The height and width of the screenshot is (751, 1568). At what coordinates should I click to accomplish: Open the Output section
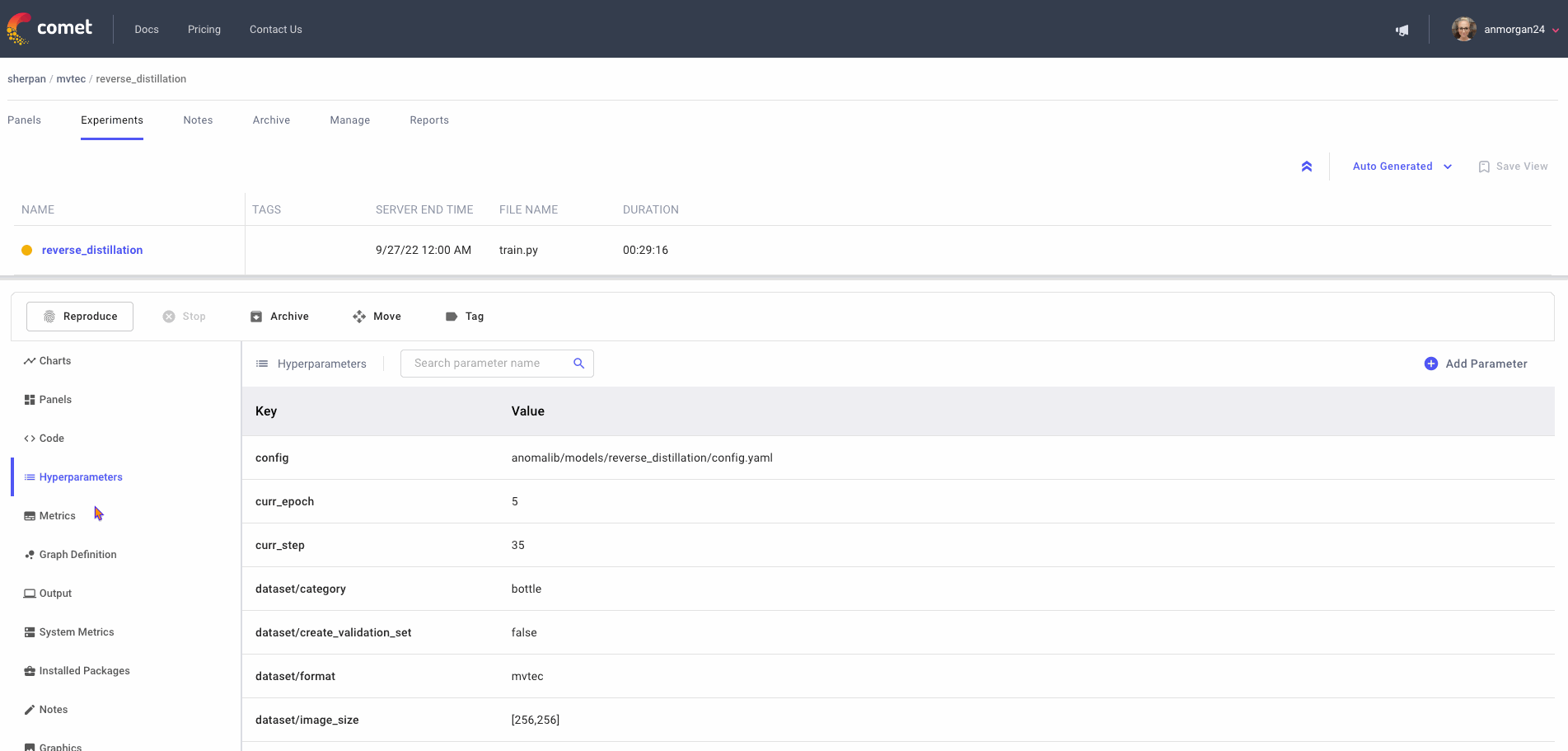[48, 594]
